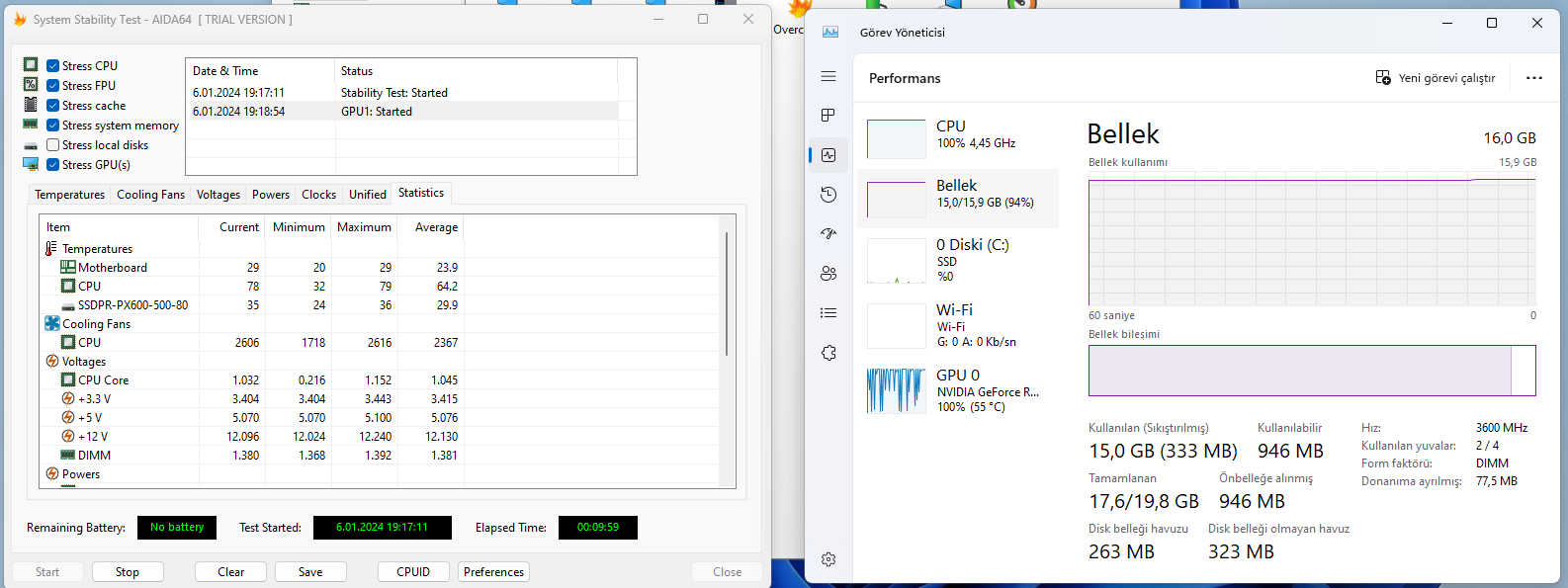This screenshot has height=588, width=1568.
Task: Click the Stress CPU chip icon
Action: 31,65
